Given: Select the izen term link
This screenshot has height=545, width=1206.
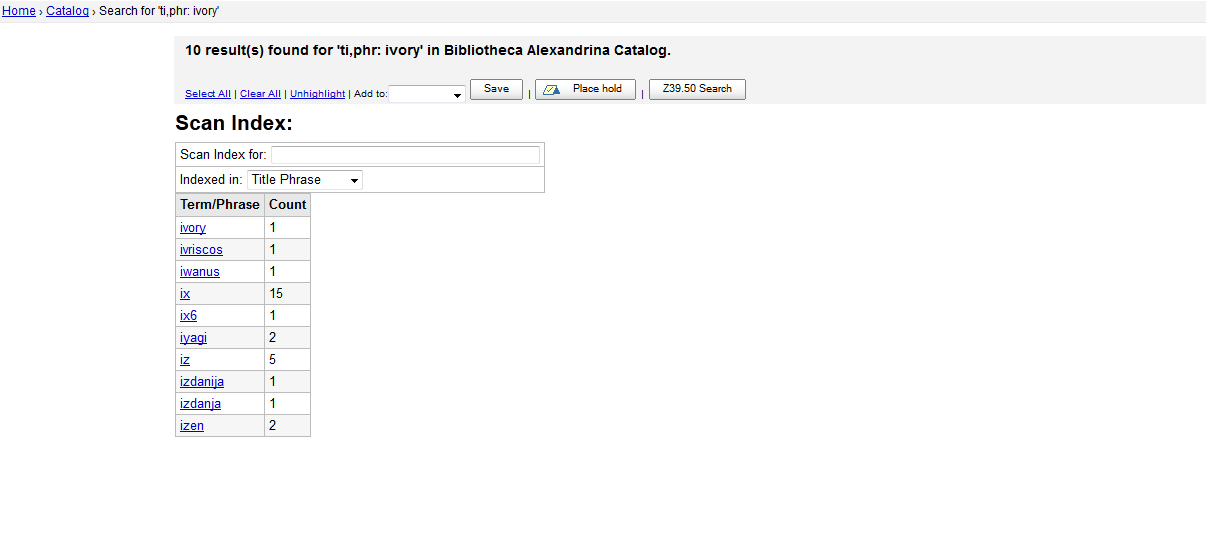Looking at the screenshot, I should coord(192,426).
